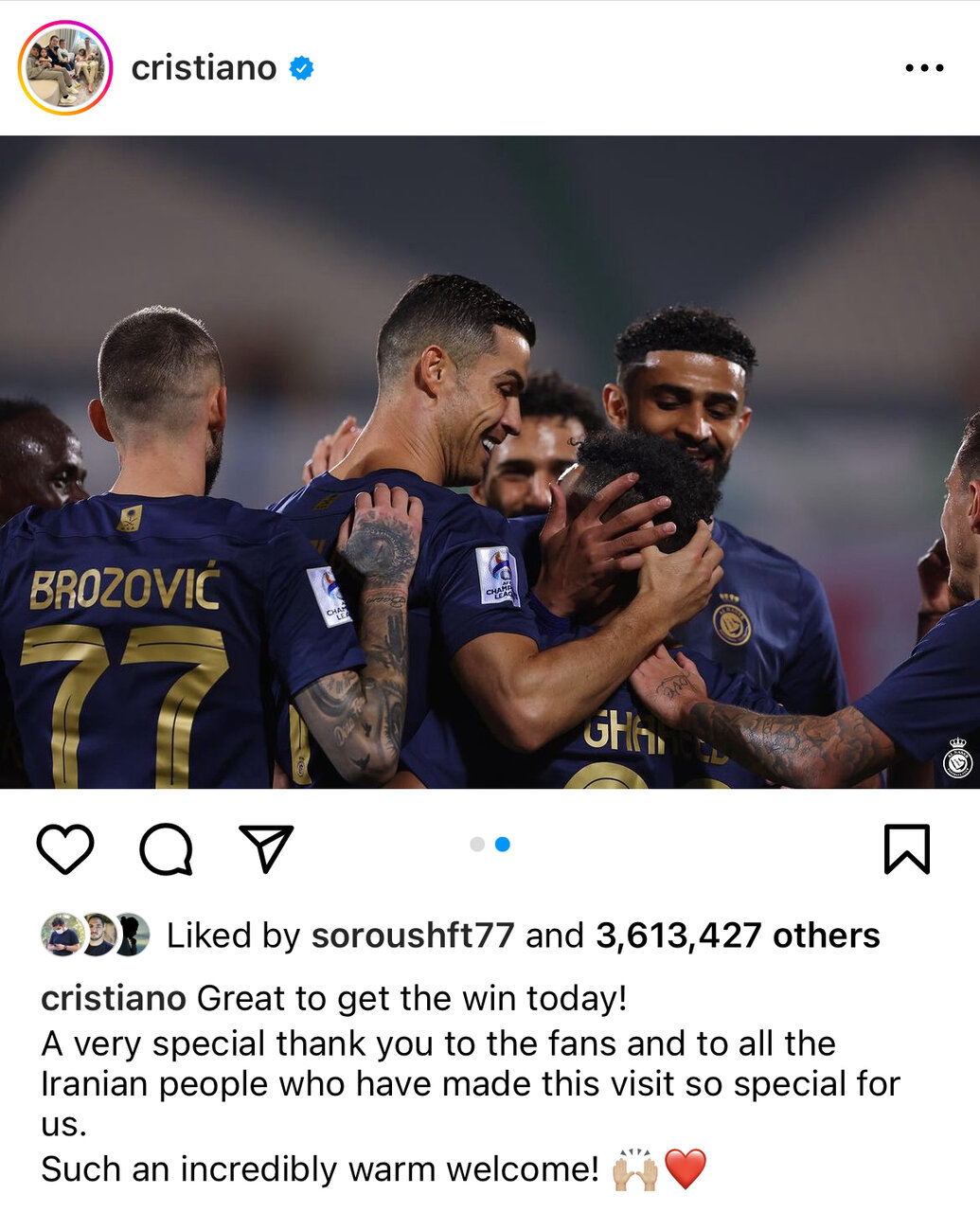View list of 3,613,427 others likes
Image resolution: width=980 pixels, height=1212 pixels.
(738, 936)
